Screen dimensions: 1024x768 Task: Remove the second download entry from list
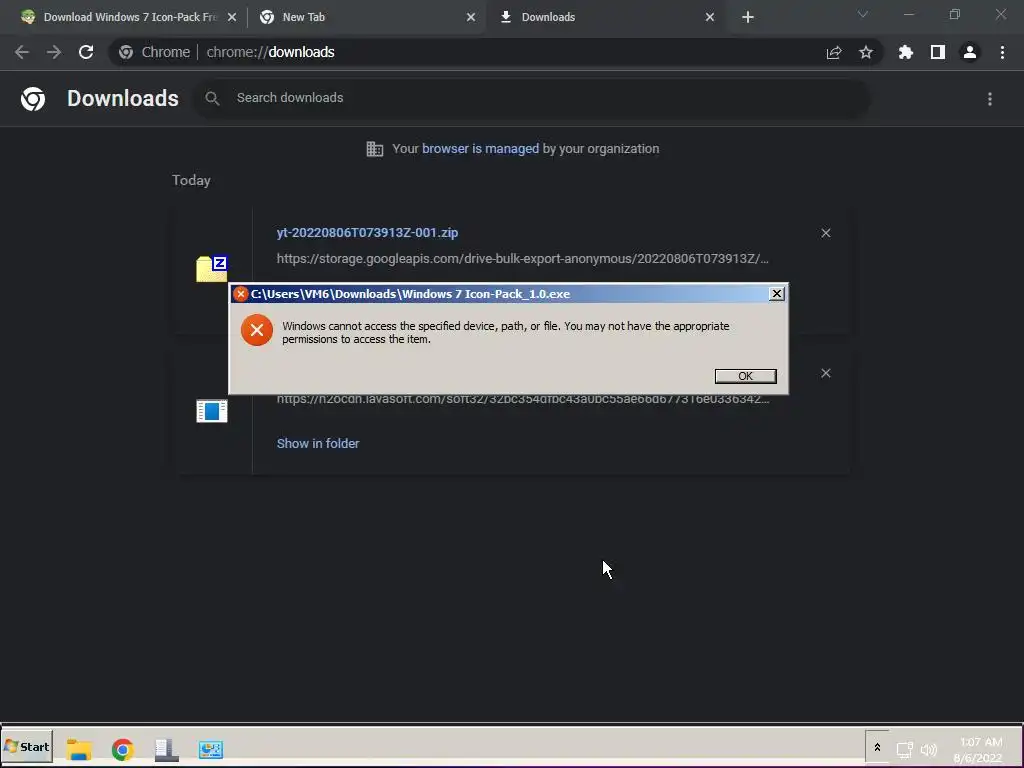click(825, 373)
